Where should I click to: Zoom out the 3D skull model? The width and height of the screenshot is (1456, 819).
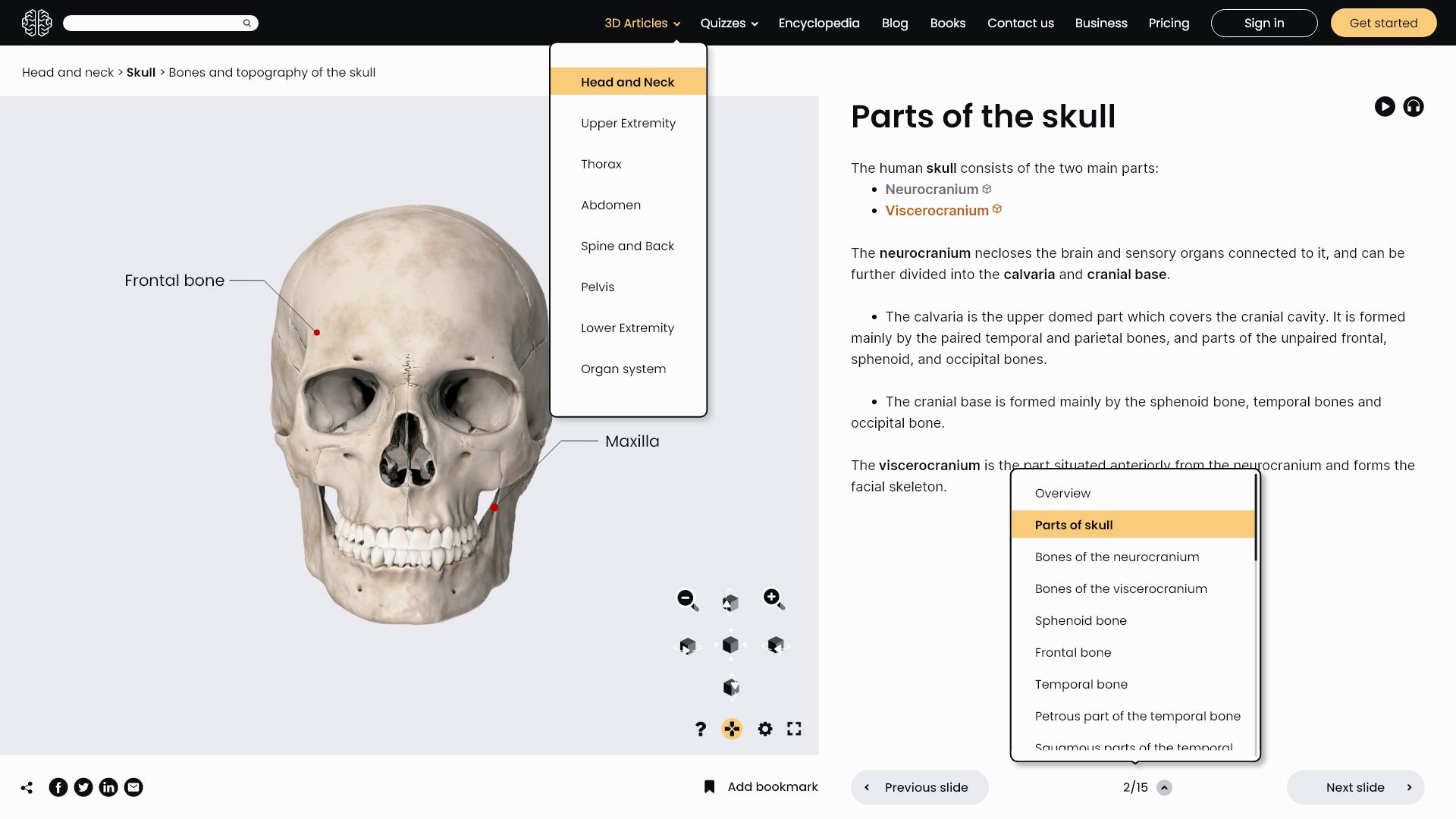pyautogui.click(x=687, y=600)
